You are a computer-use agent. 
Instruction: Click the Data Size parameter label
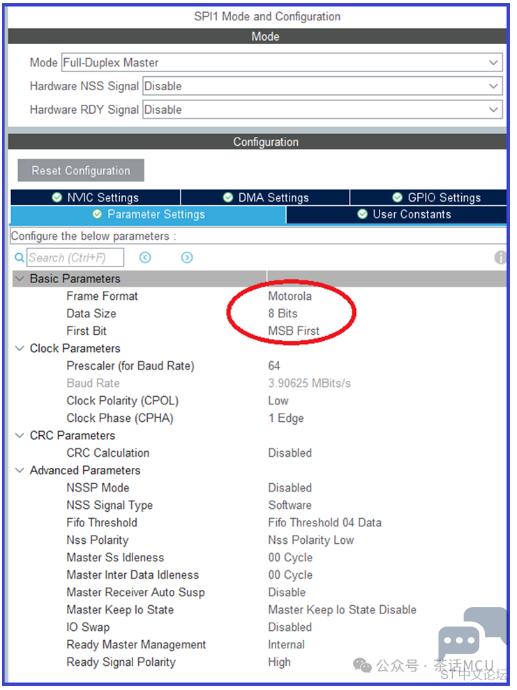tap(91, 314)
